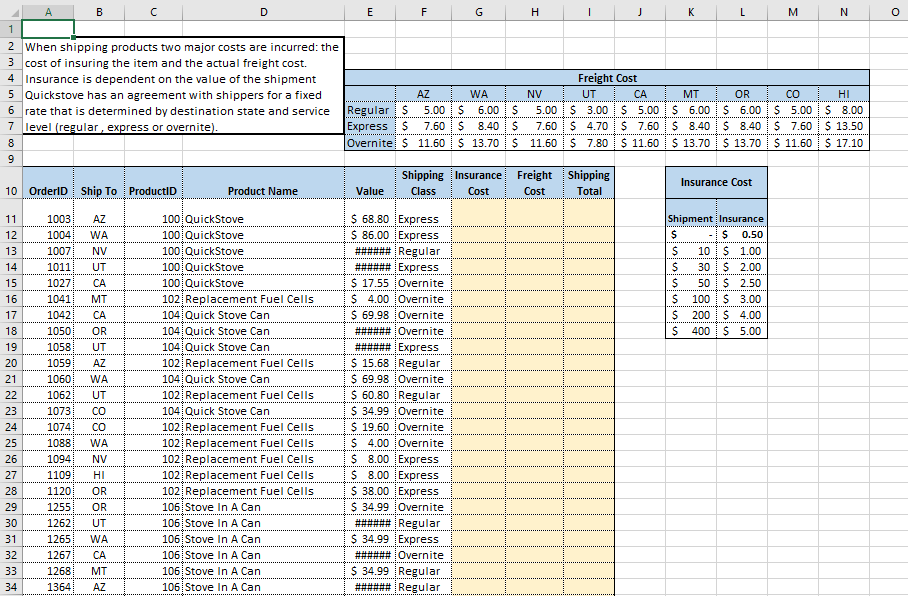Image resolution: width=908 pixels, height=596 pixels.
Task: Select the row 10 header
Action: coord(10,190)
